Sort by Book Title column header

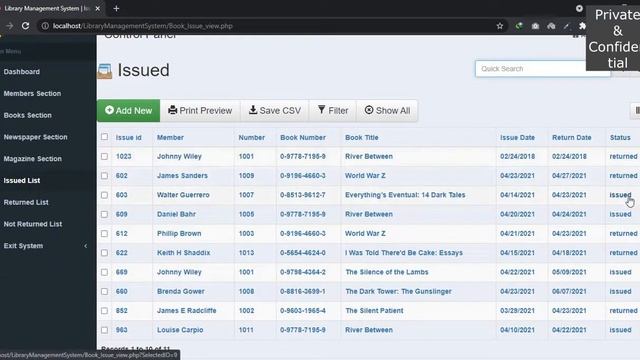[362, 138]
